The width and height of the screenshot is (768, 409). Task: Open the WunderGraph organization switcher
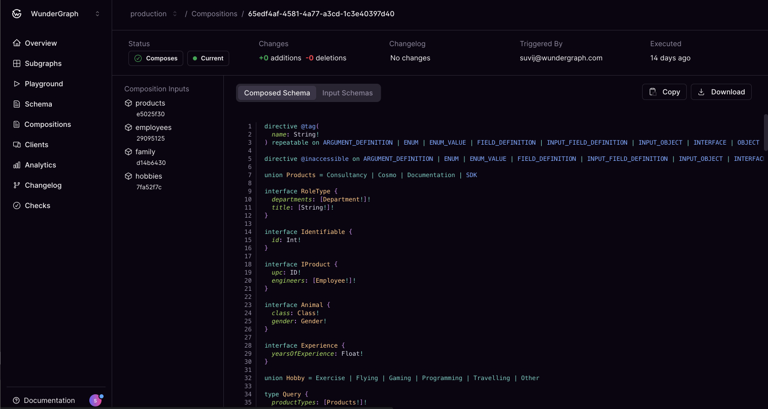click(97, 14)
